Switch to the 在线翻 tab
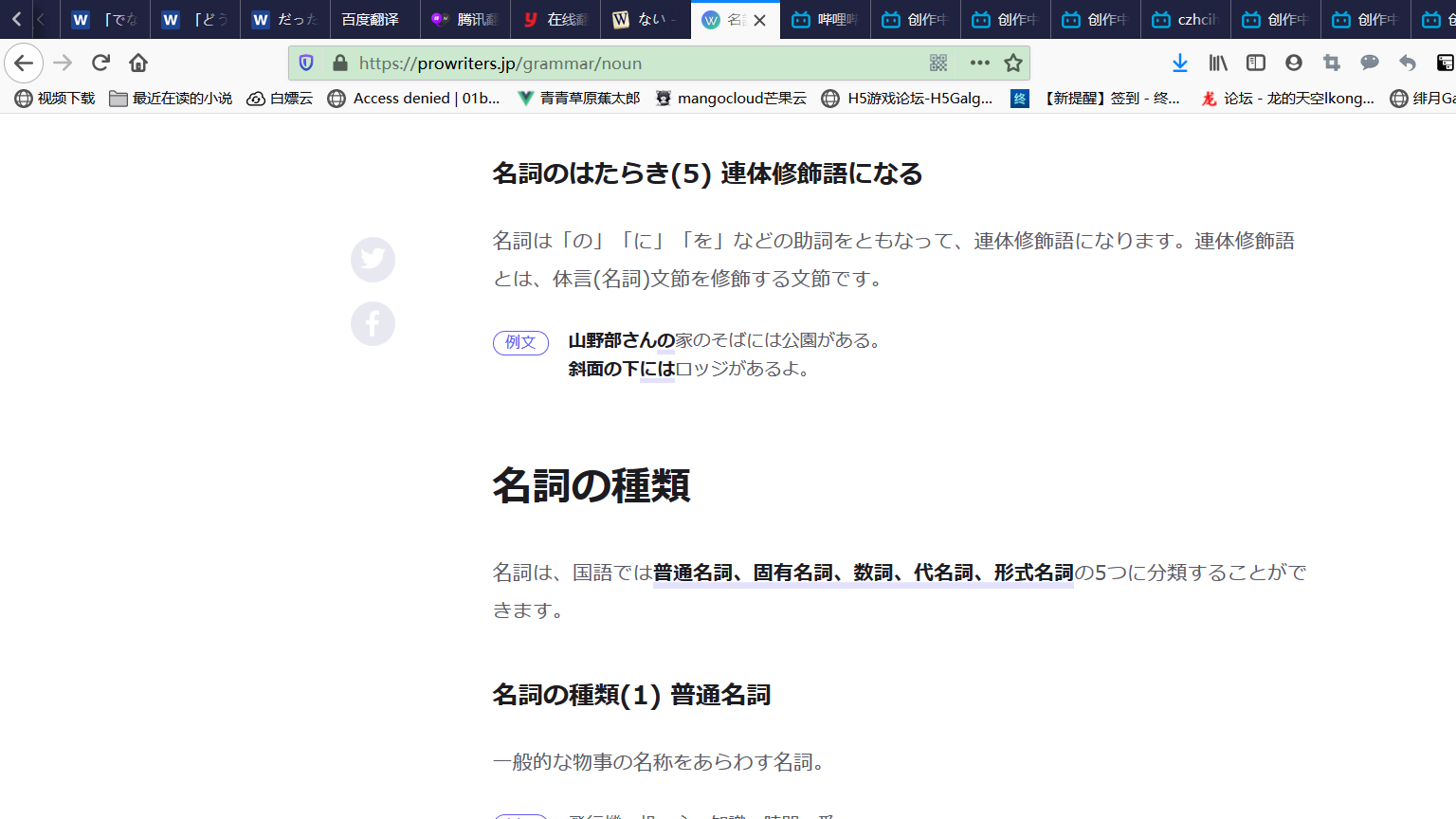The height and width of the screenshot is (819, 1456). click(x=555, y=20)
